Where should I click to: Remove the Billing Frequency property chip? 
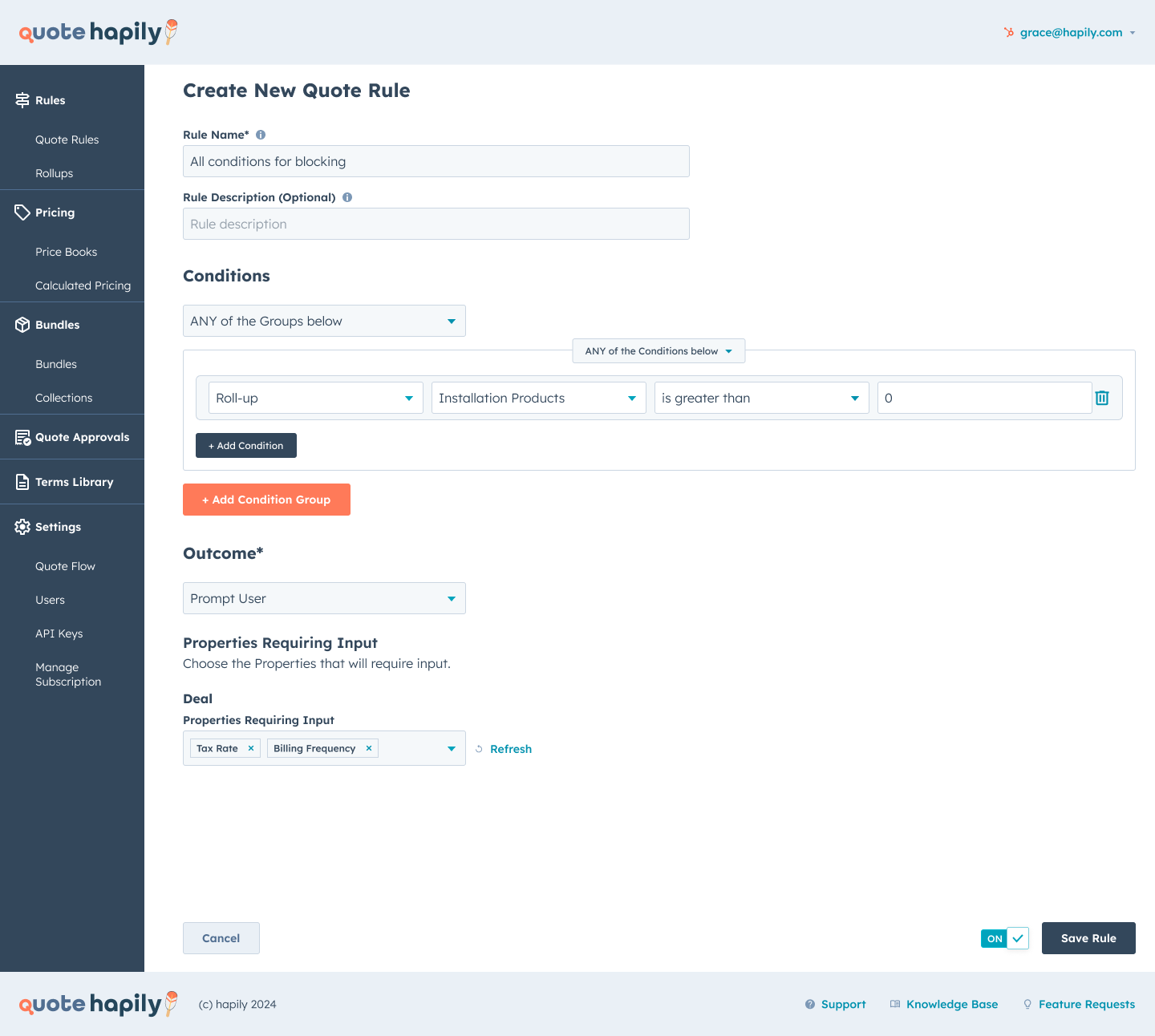369,747
